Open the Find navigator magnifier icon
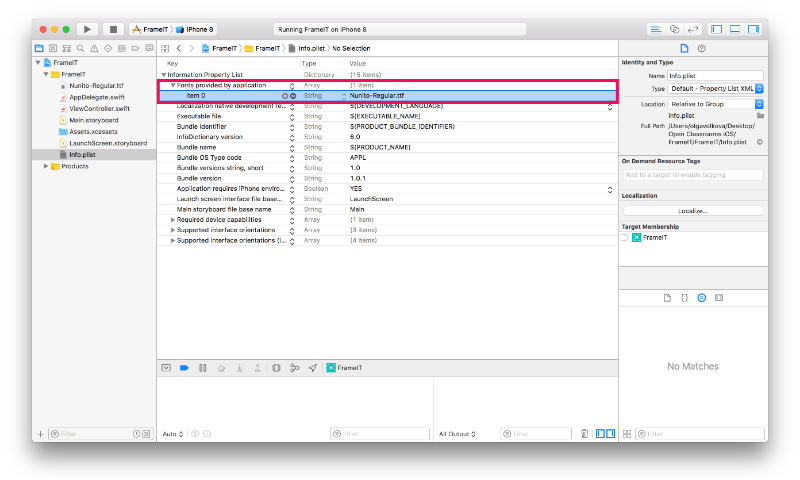This screenshot has width=800, height=480. (80, 48)
